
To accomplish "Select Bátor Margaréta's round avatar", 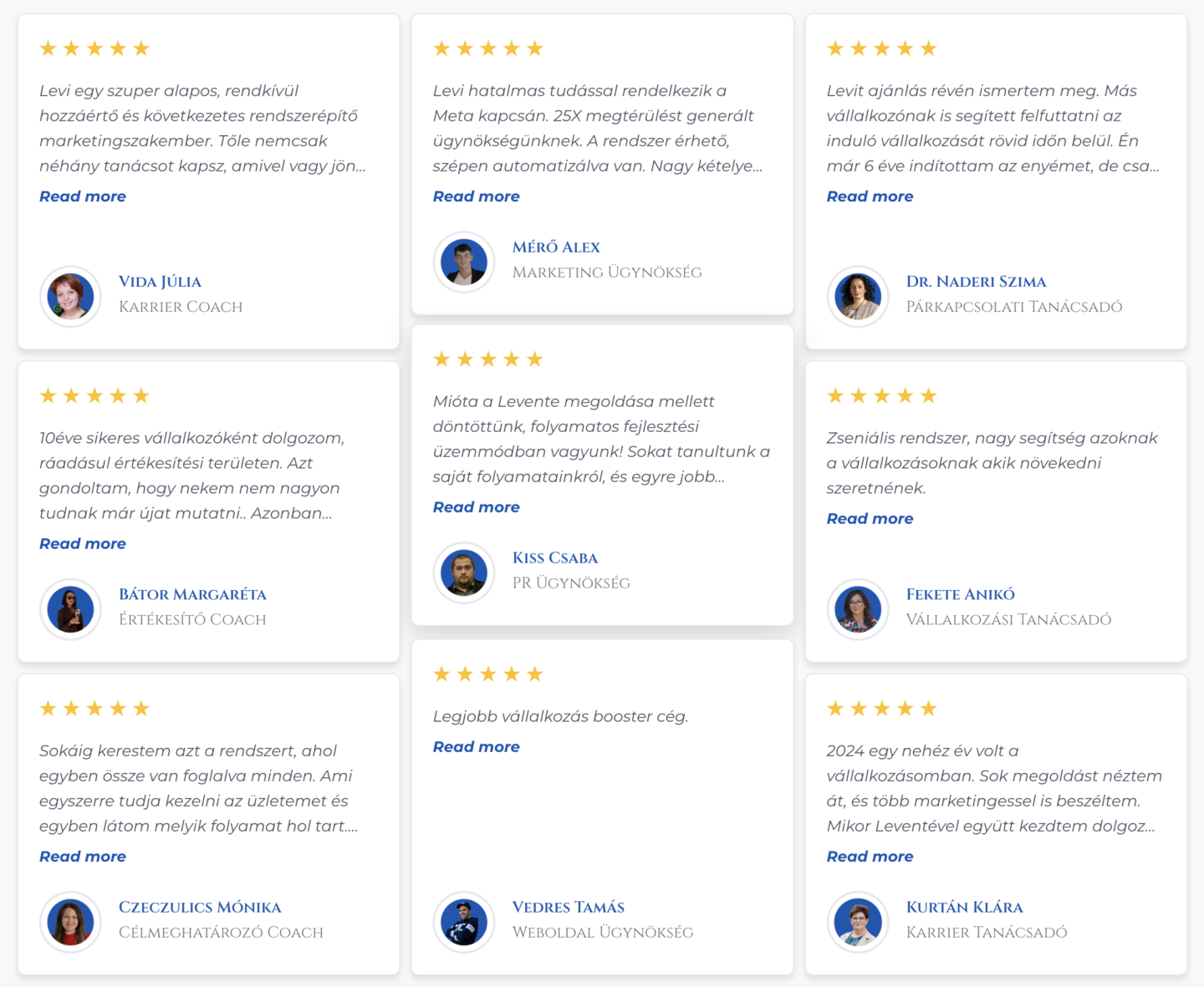I will [x=70, y=609].
